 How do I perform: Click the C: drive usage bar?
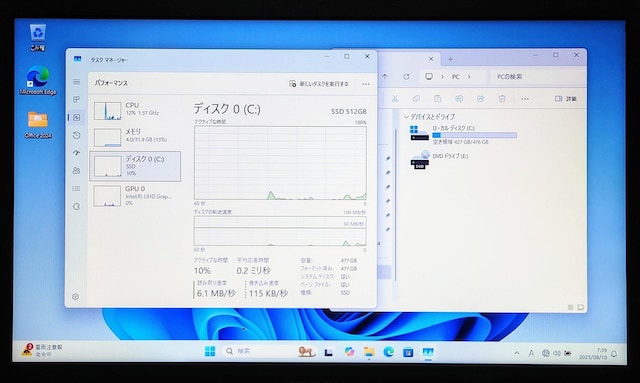tap(475, 135)
